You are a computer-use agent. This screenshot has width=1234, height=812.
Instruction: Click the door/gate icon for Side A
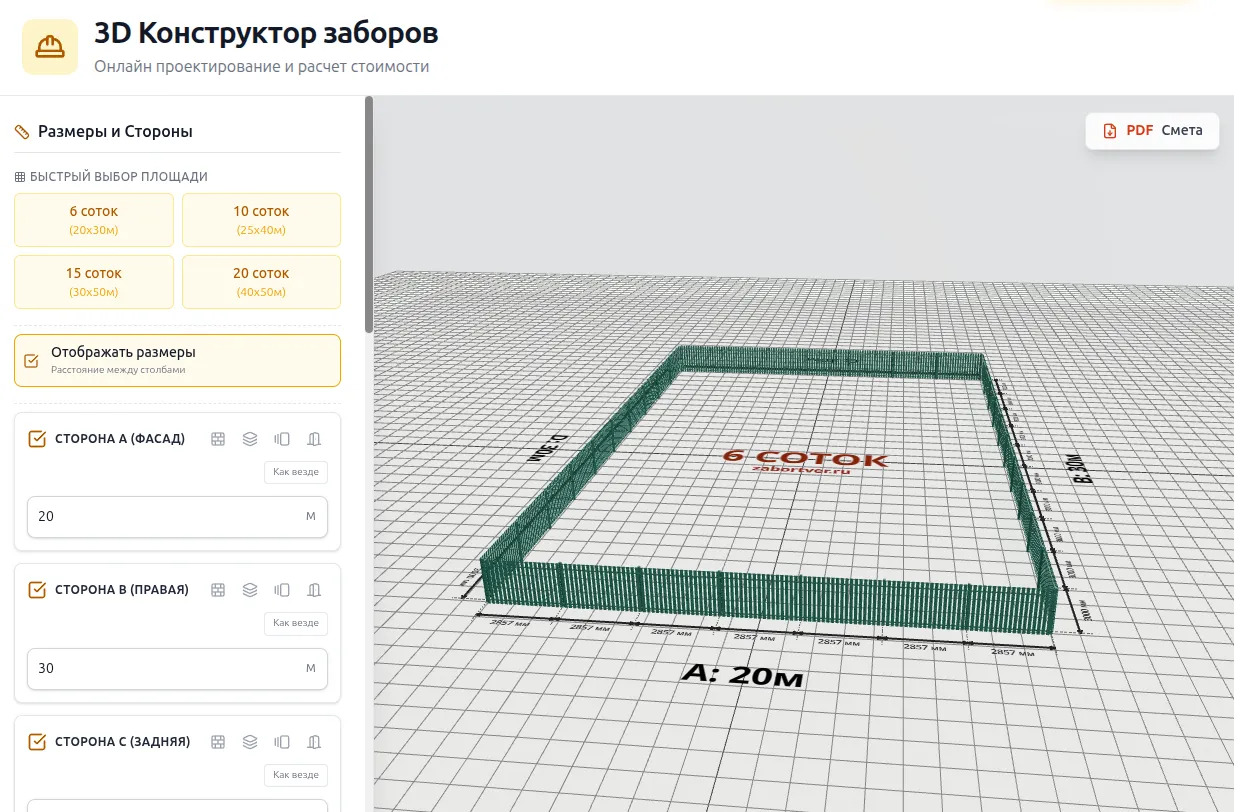click(314, 439)
